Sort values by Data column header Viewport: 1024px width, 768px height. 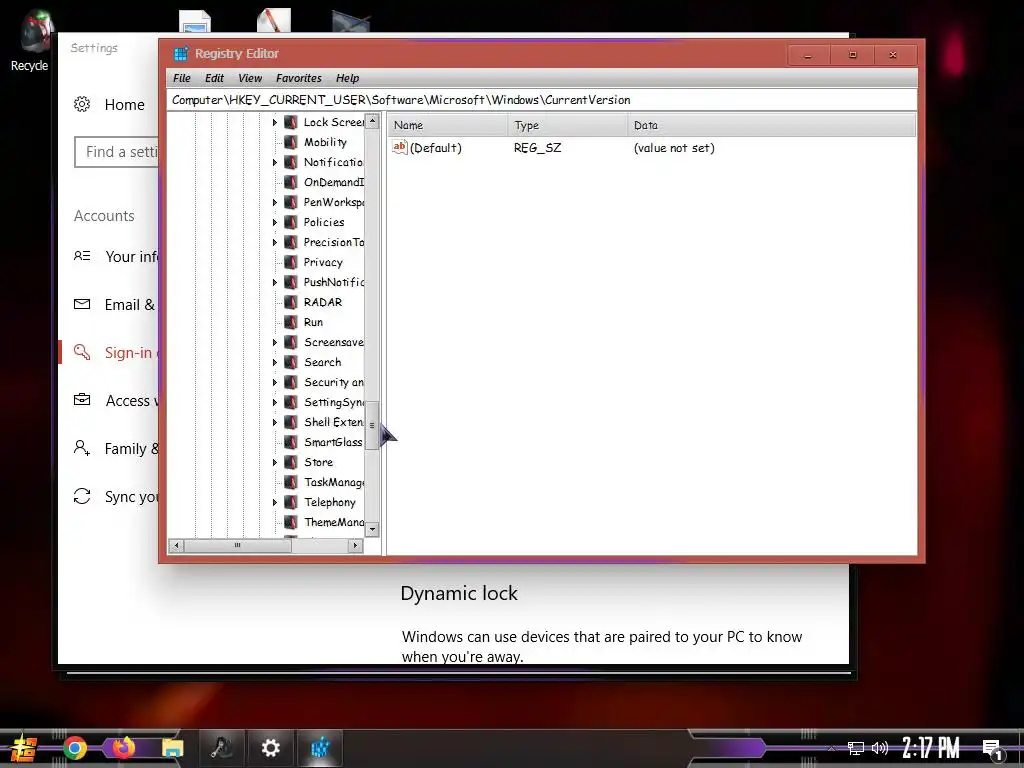pos(771,125)
